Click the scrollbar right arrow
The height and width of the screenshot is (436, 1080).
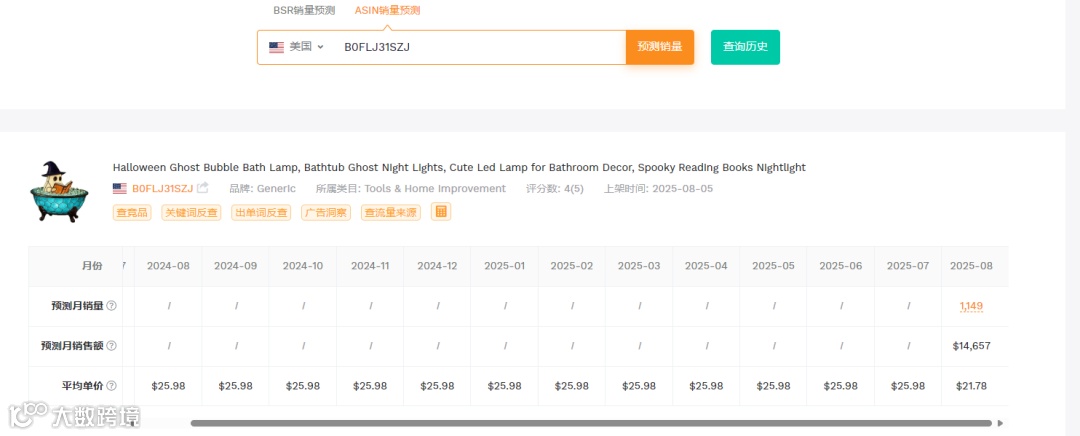pos(1000,423)
